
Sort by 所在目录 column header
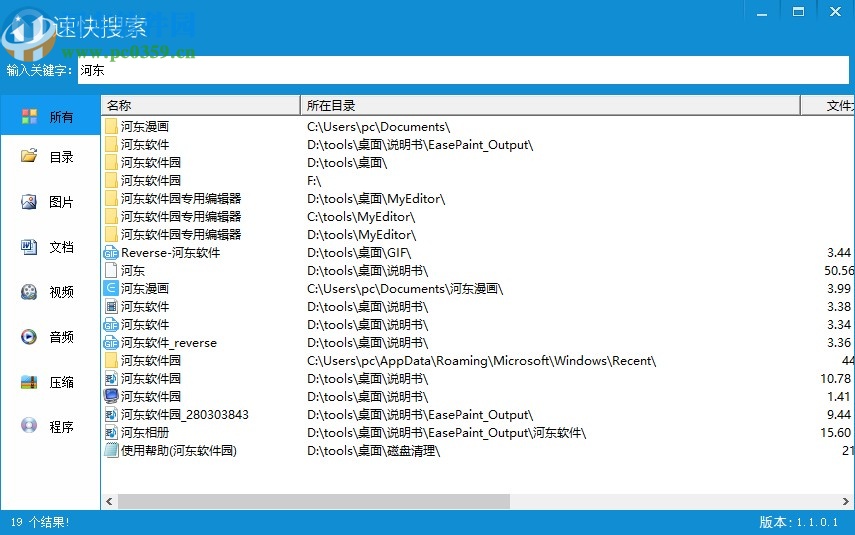point(550,105)
